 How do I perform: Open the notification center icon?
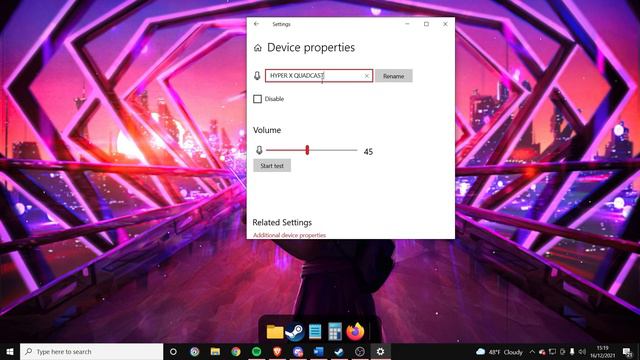(627, 352)
